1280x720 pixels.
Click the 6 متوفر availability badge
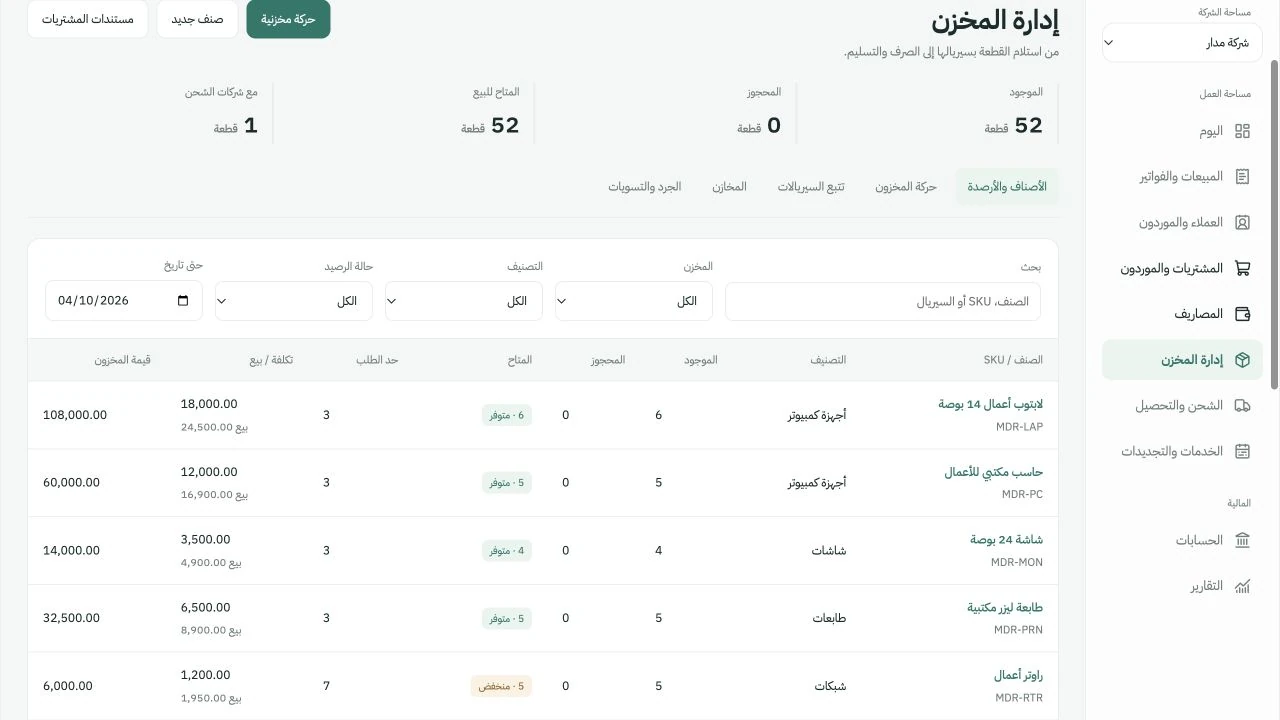[507, 415]
